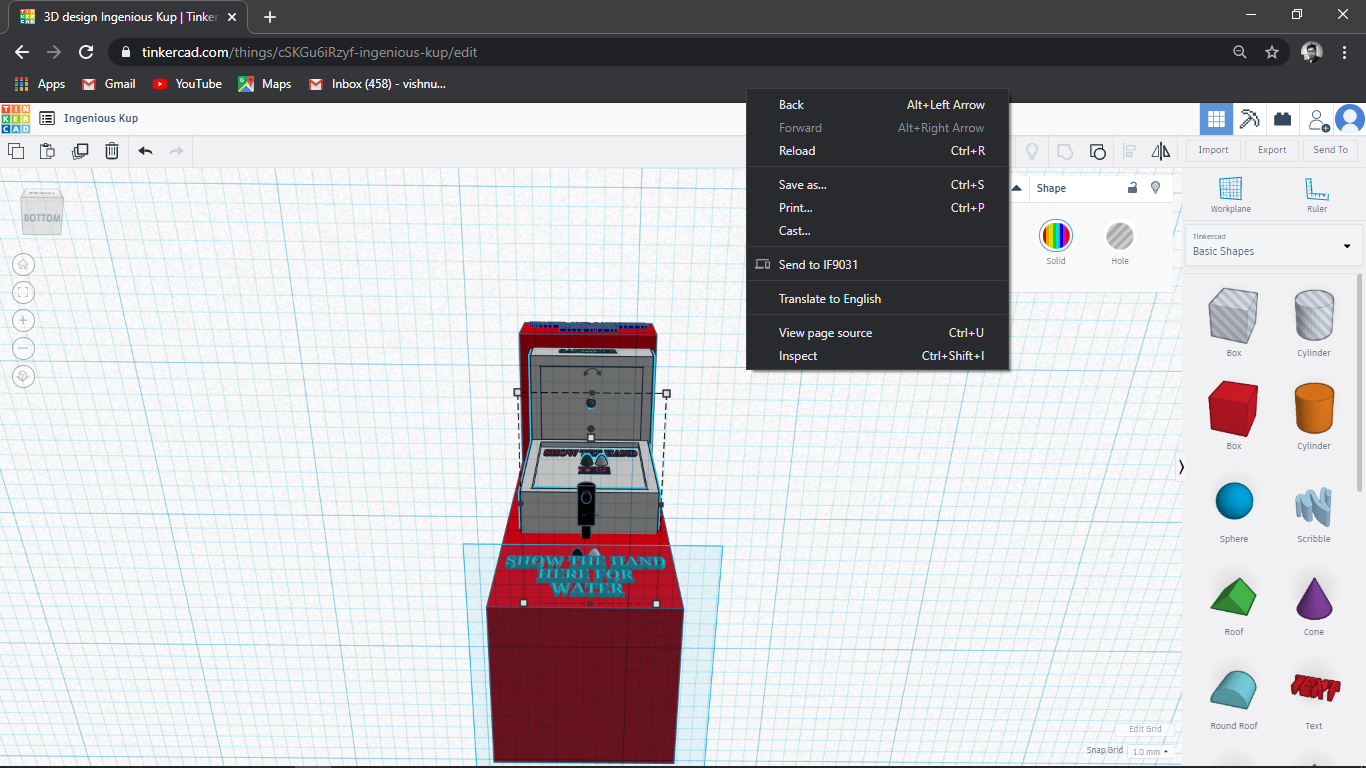Select the BOTTOM view cube
This screenshot has width=1366, height=768.
pyautogui.click(x=42, y=217)
